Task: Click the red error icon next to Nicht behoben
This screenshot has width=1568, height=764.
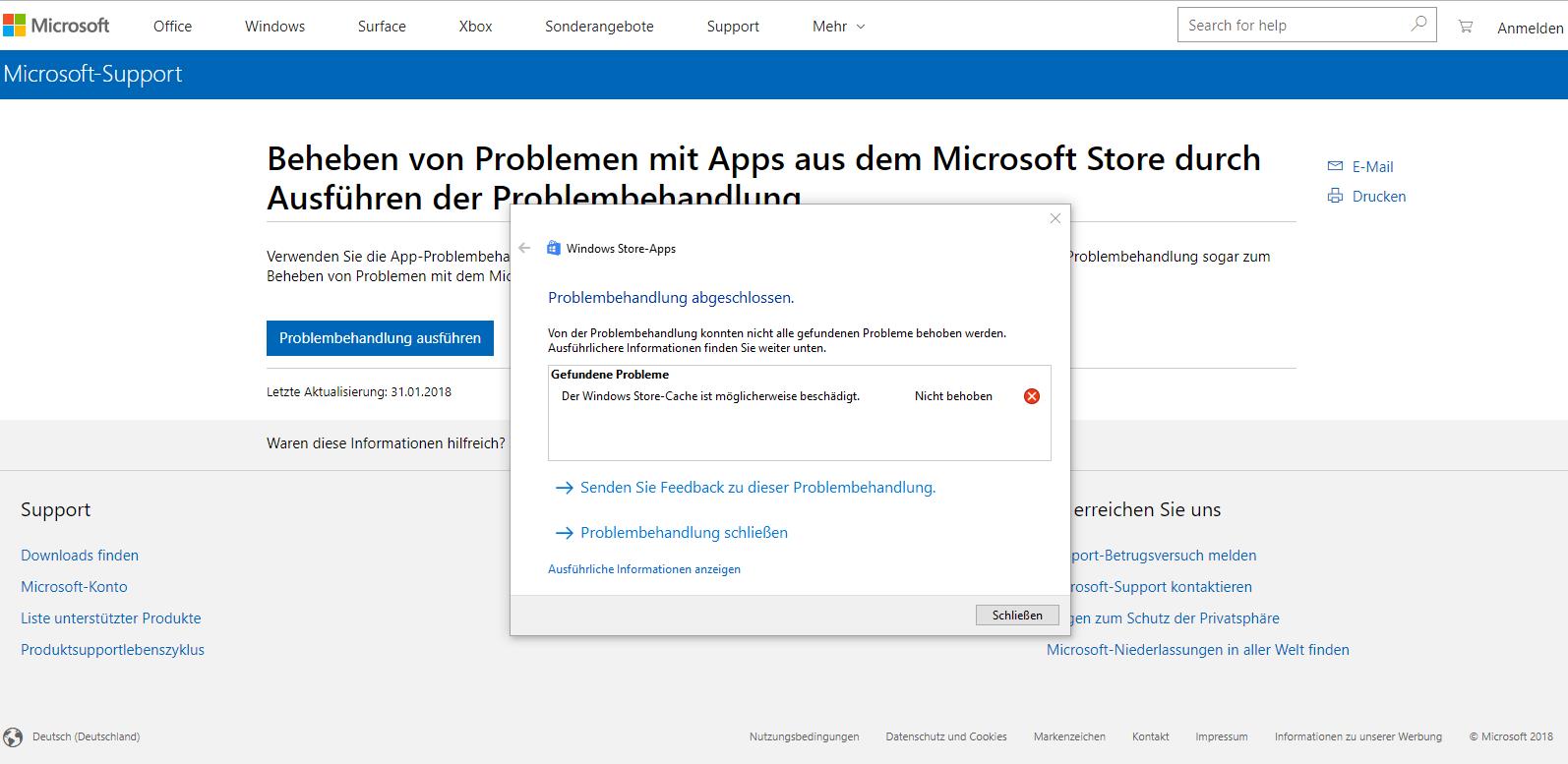Action: pos(1031,396)
